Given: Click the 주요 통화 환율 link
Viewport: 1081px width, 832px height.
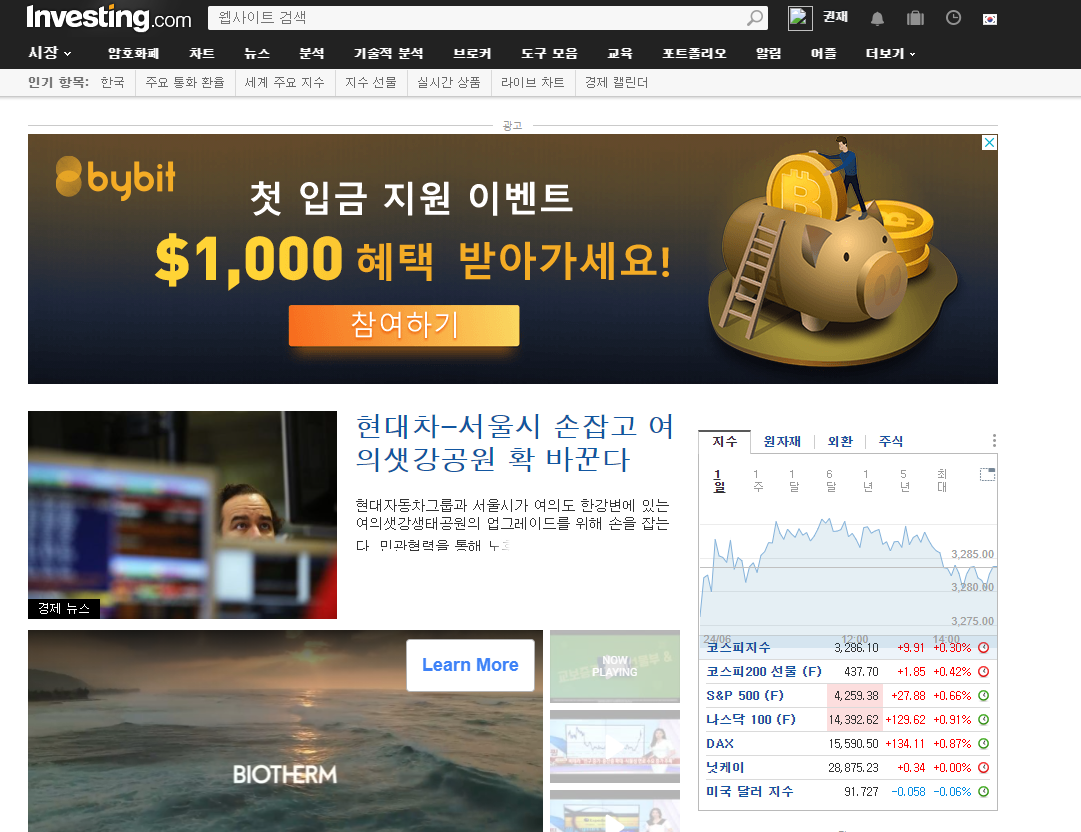Looking at the screenshot, I should click(x=185, y=83).
